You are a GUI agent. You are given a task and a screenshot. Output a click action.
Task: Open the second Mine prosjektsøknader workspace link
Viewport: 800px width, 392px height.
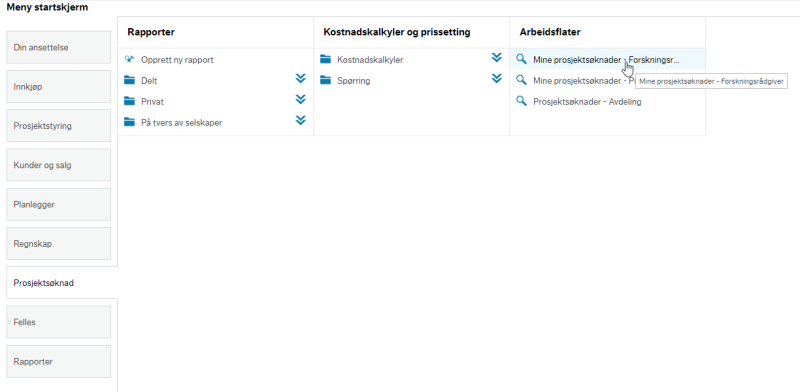[584, 81]
